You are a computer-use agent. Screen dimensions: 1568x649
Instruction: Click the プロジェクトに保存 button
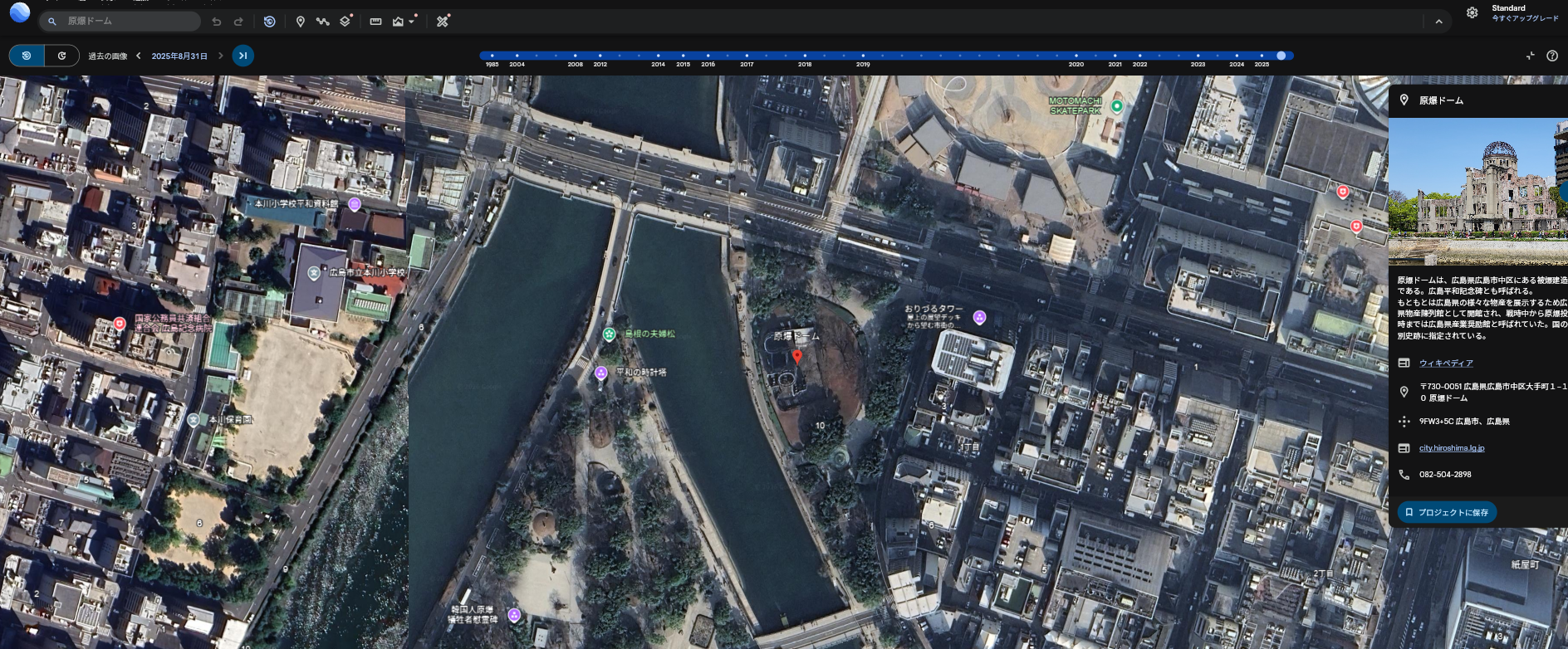point(1447,512)
